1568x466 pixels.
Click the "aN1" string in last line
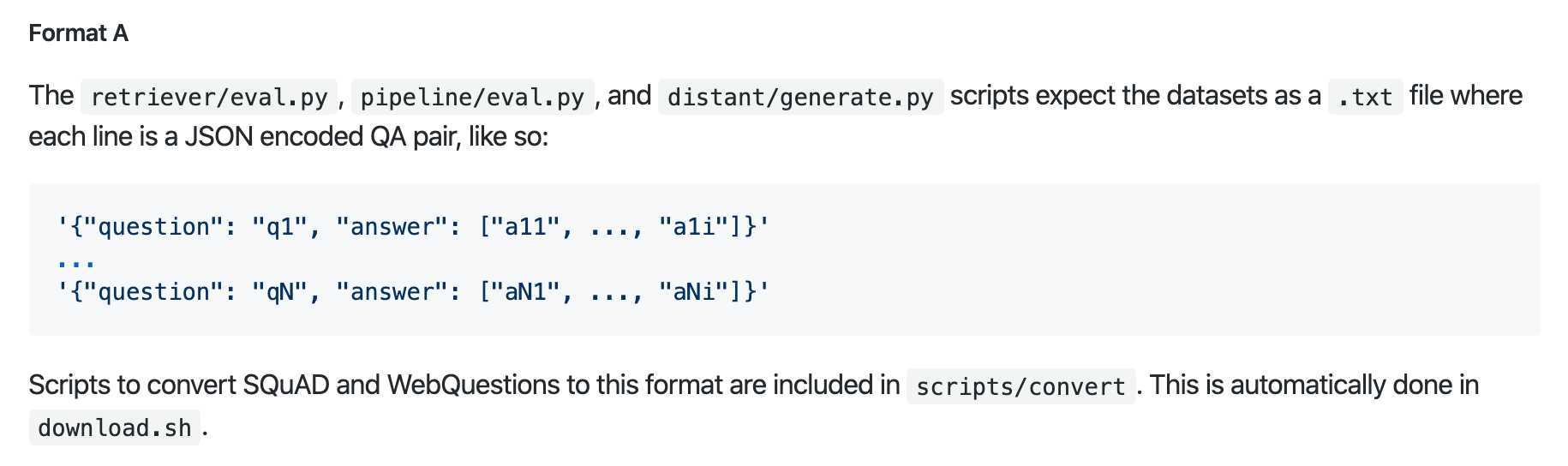click(525, 292)
